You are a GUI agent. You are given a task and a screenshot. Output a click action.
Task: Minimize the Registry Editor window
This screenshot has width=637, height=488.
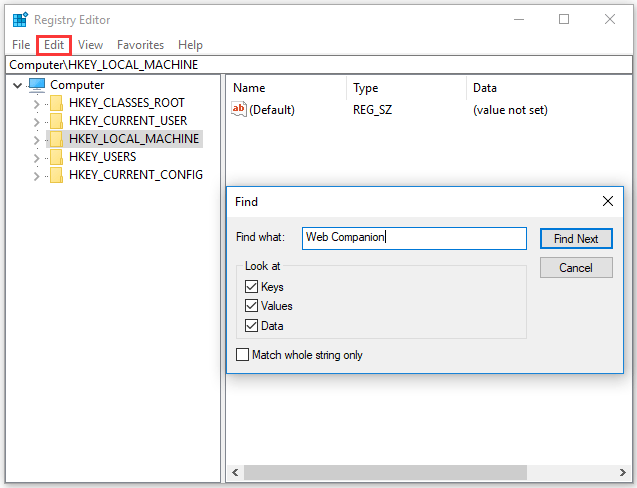click(x=519, y=20)
